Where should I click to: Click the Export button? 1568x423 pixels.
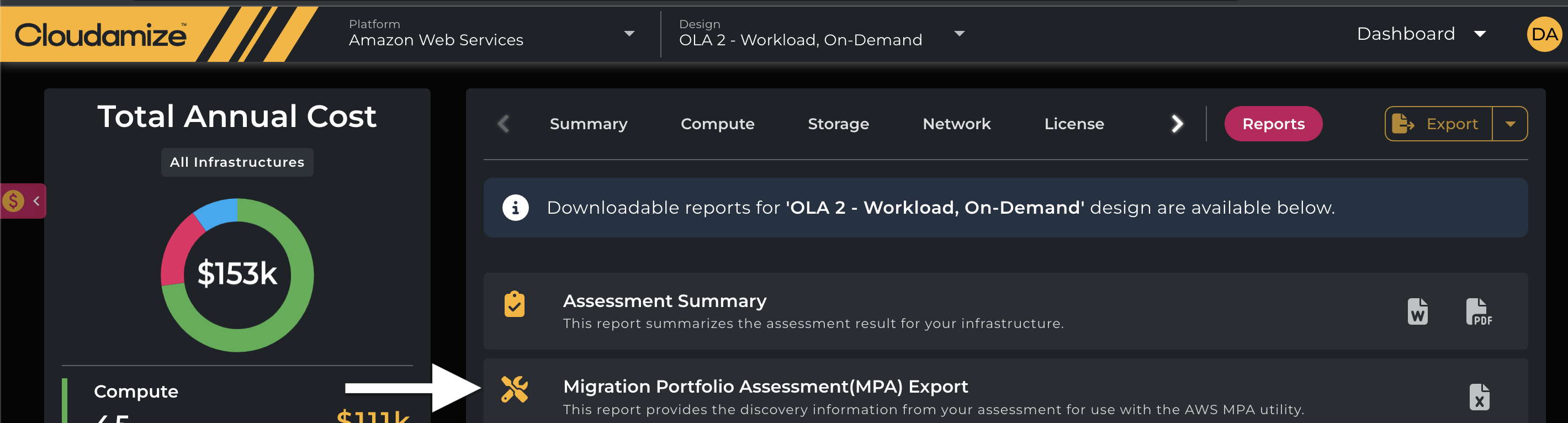click(1438, 124)
